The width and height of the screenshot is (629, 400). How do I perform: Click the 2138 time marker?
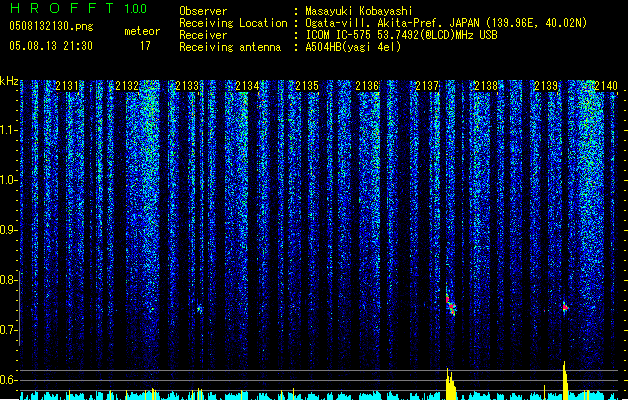coord(486,86)
